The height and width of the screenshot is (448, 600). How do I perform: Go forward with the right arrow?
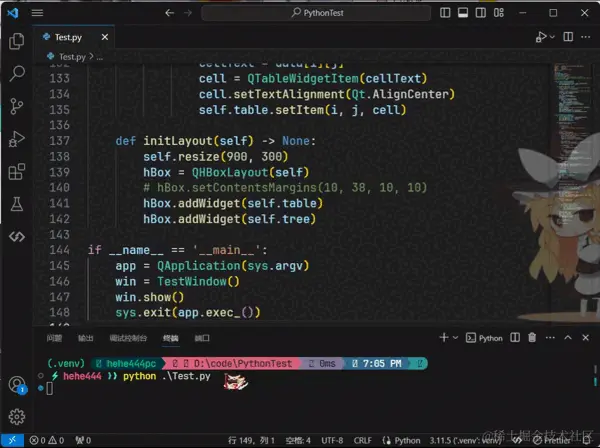pyautogui.click(x=188, y=13)
